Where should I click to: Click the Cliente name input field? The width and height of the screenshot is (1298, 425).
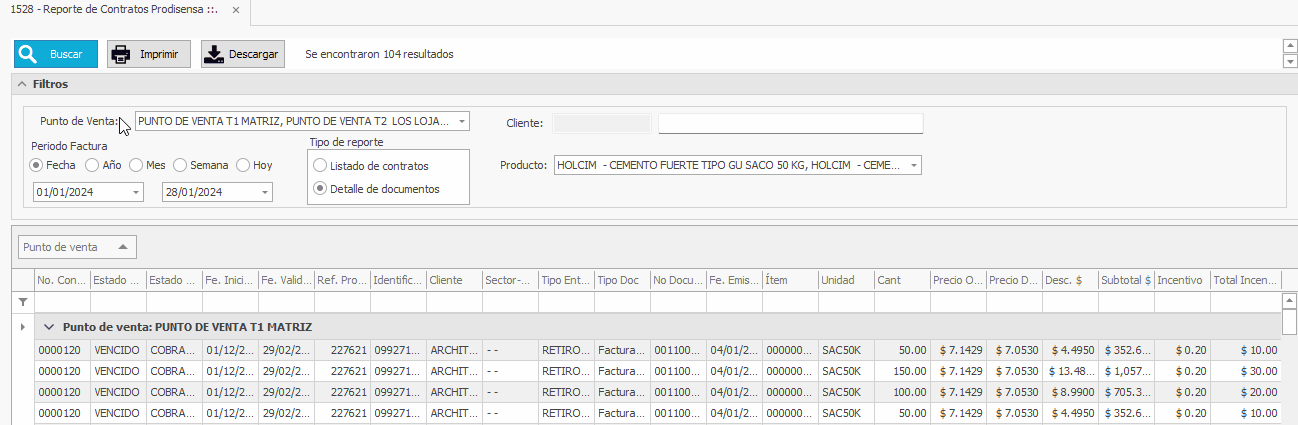click(x=790, y=123)
